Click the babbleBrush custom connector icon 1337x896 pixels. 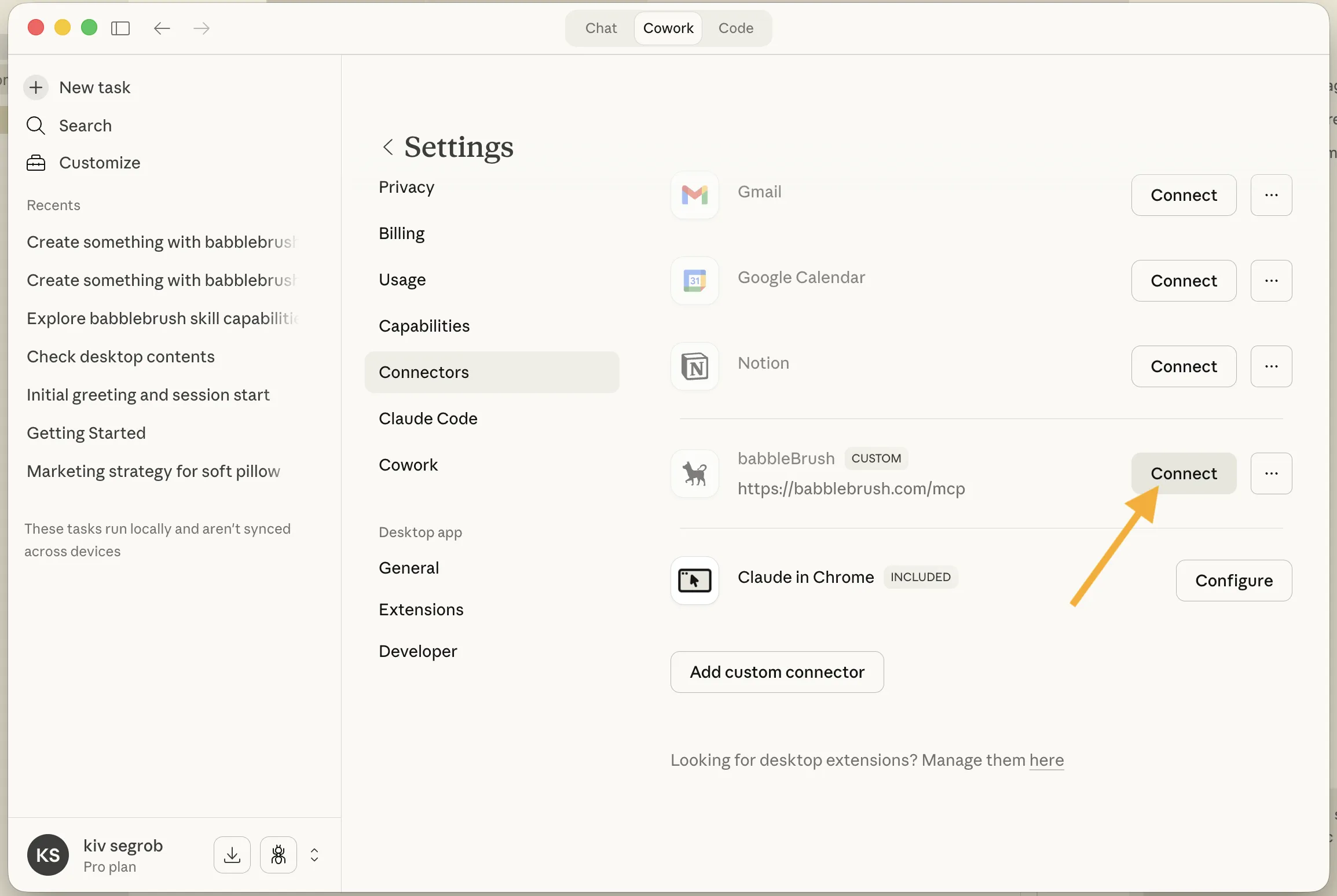coord(694,473)
